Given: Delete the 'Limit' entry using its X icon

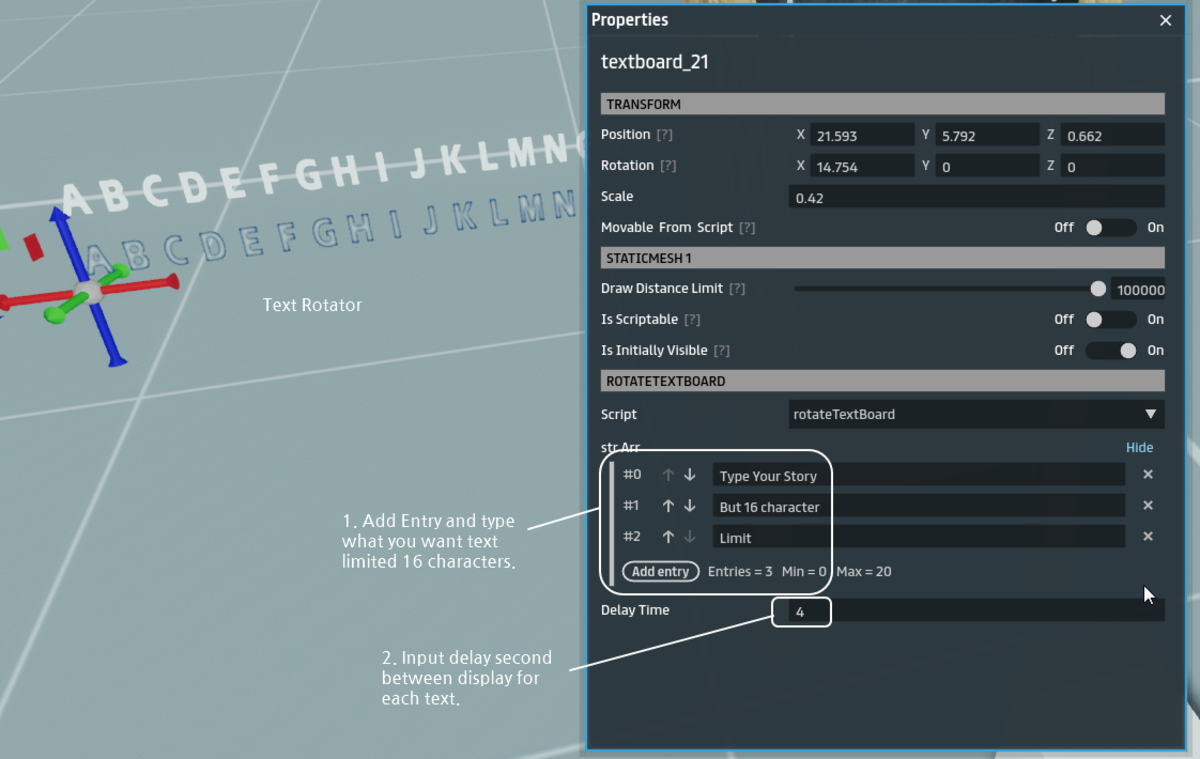Looking at the screenshot, I should tap(1148, 536).
